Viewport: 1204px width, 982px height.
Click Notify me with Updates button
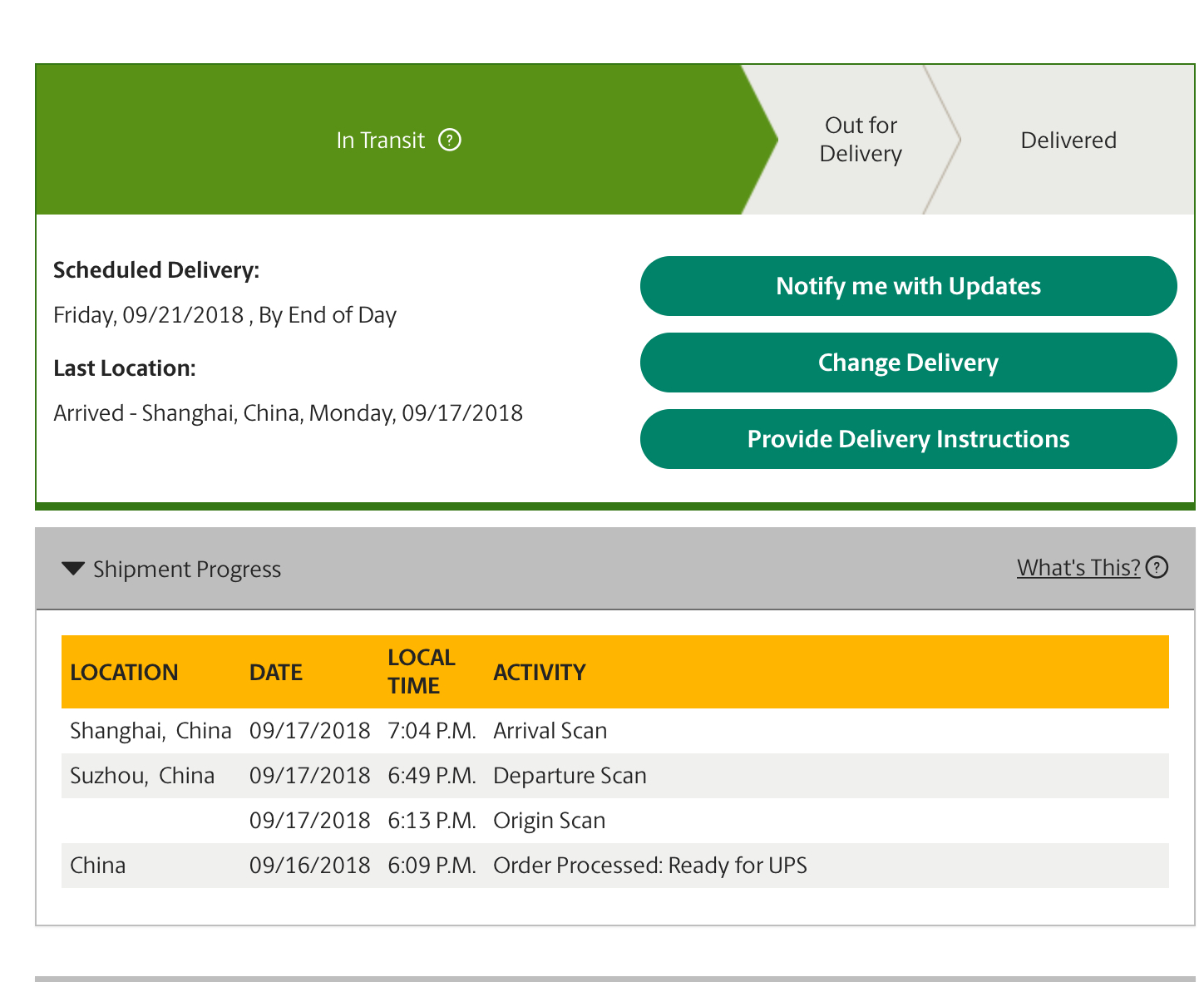[x=908, y=286]
